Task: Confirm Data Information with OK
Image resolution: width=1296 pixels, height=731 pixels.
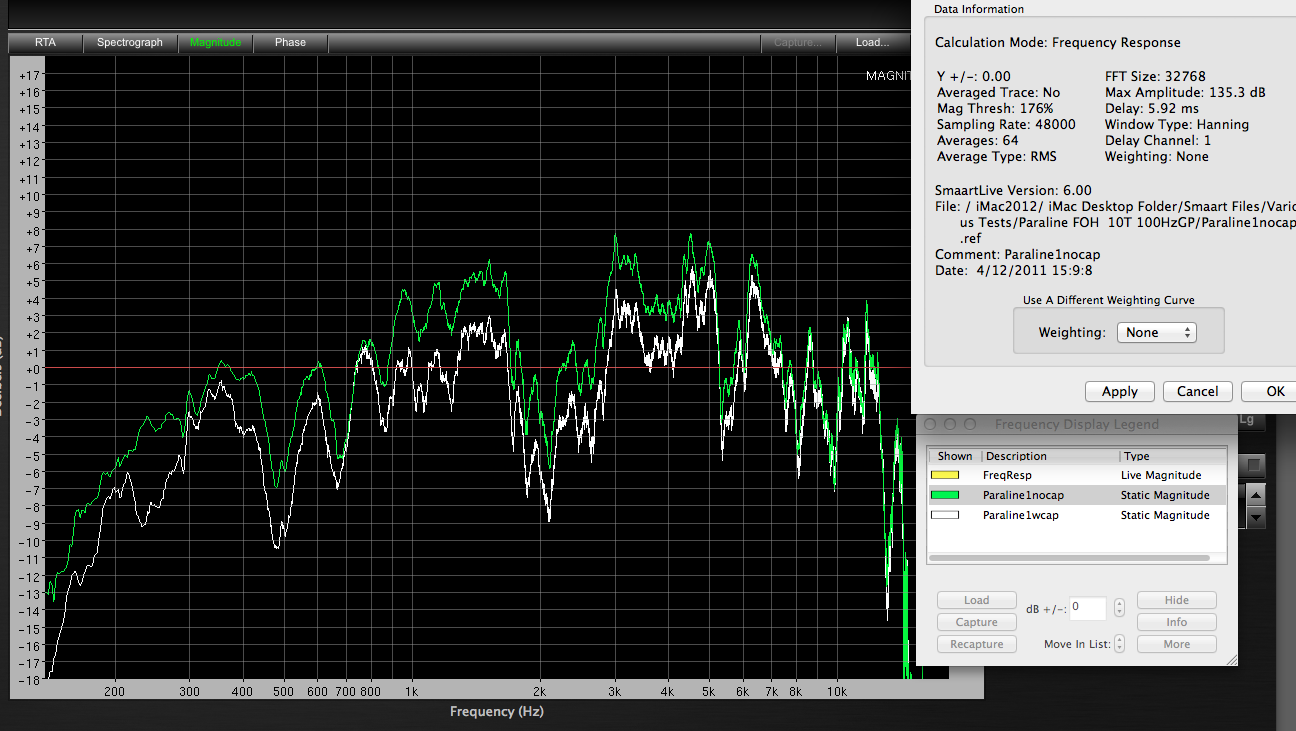Action: click(x=1270, y=392)
